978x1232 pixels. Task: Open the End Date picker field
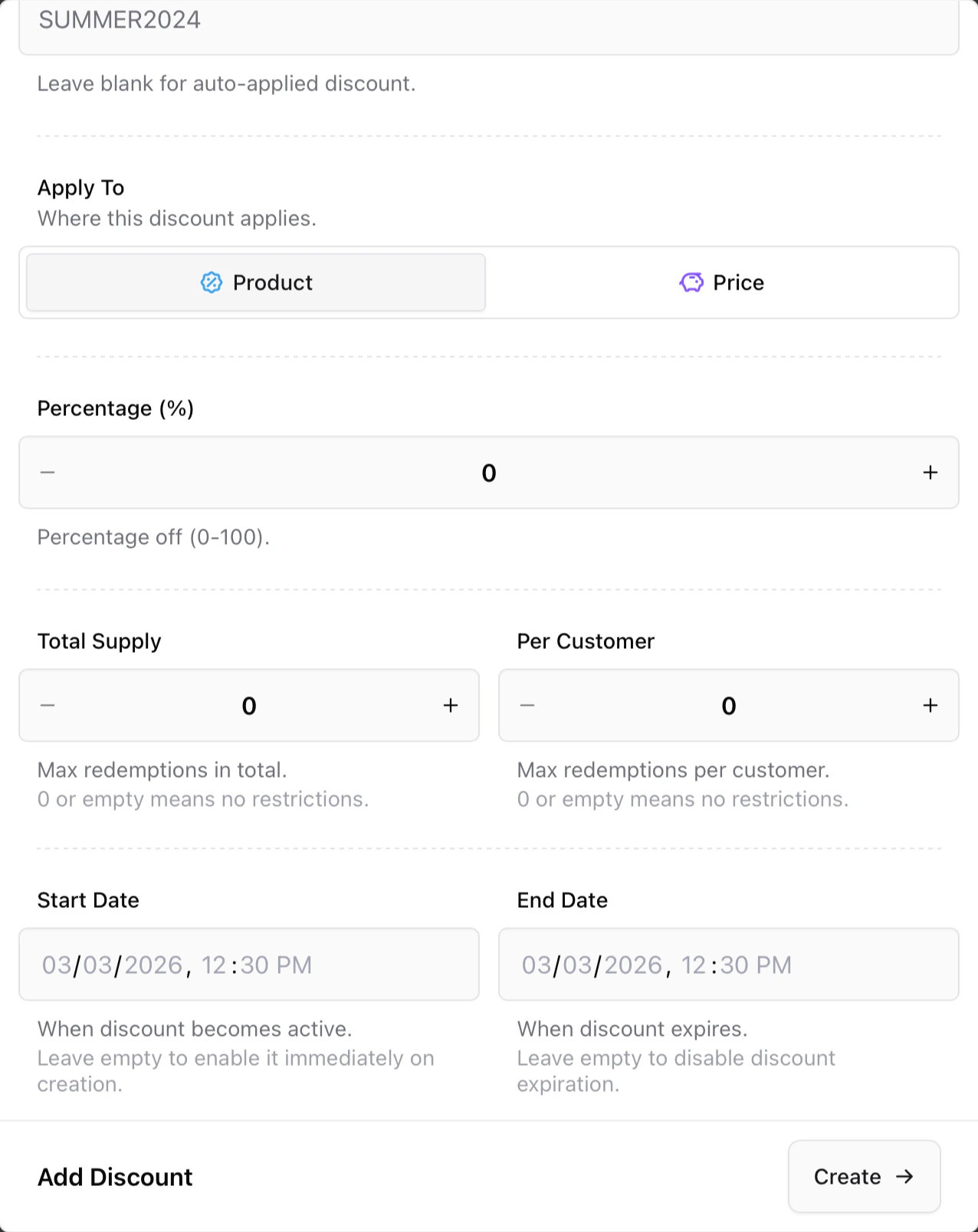pyautogui.click(x=728, y=965)
